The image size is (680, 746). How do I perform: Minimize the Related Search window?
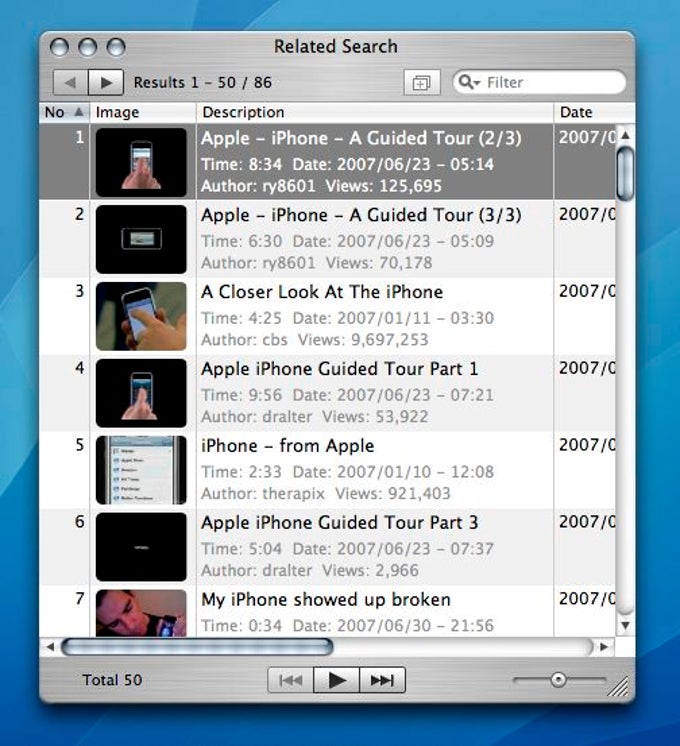tap(88, 47)
